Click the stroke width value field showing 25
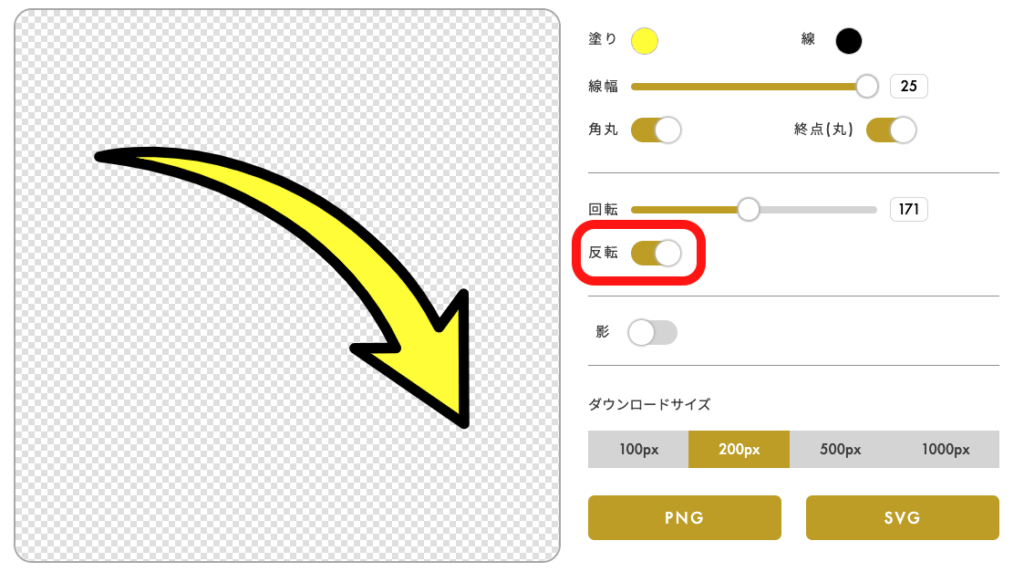1024x572 pixels. pos(908,87)
